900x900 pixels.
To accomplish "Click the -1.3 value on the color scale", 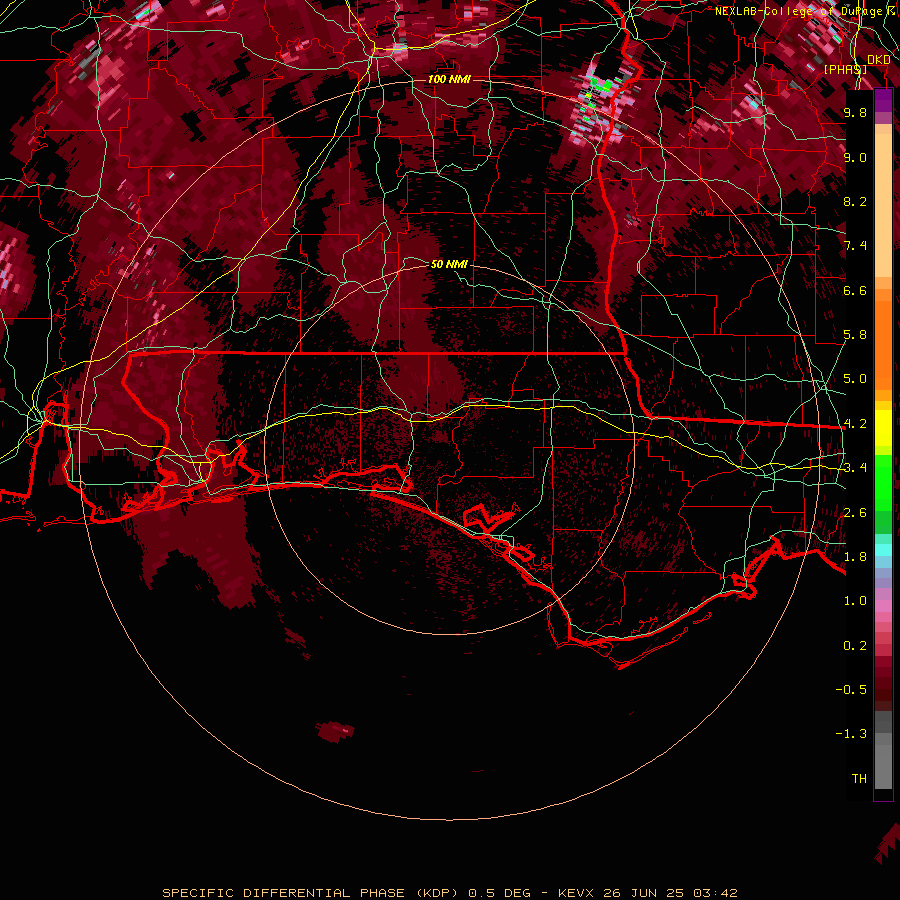I will tap(852, 734).
